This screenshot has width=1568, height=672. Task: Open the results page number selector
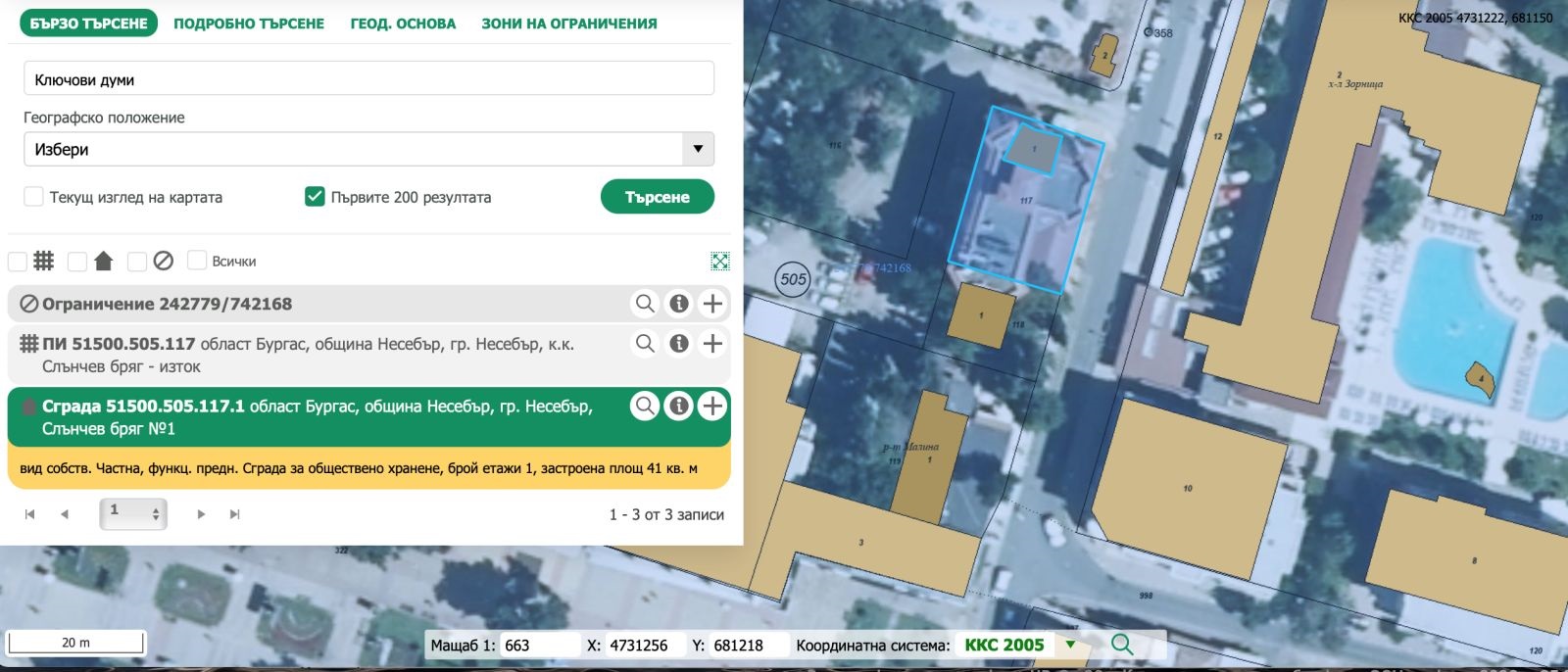pos(133,513)
